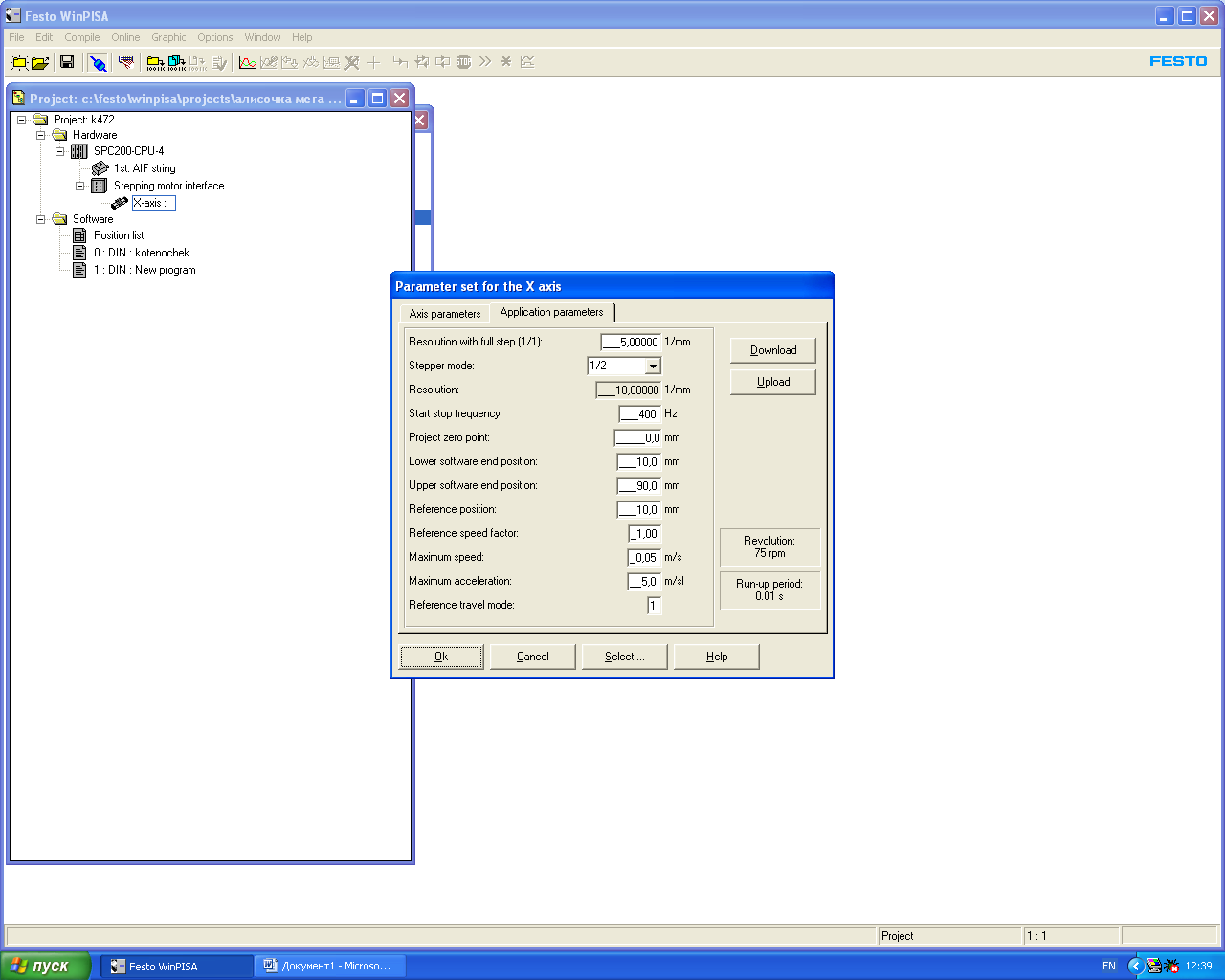Screen dimensions: 1225x980
Task: Click the Open project folder toolbar icon
Action: [x=40, y=62]
